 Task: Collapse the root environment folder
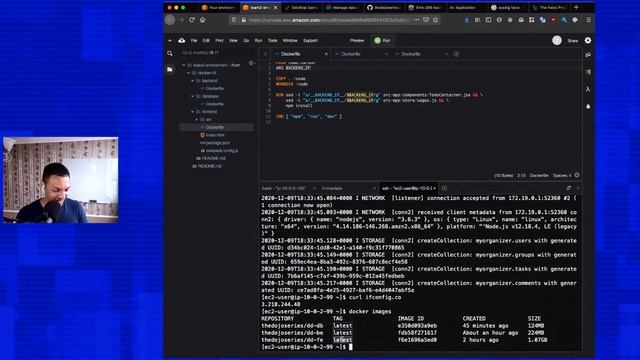184,65
